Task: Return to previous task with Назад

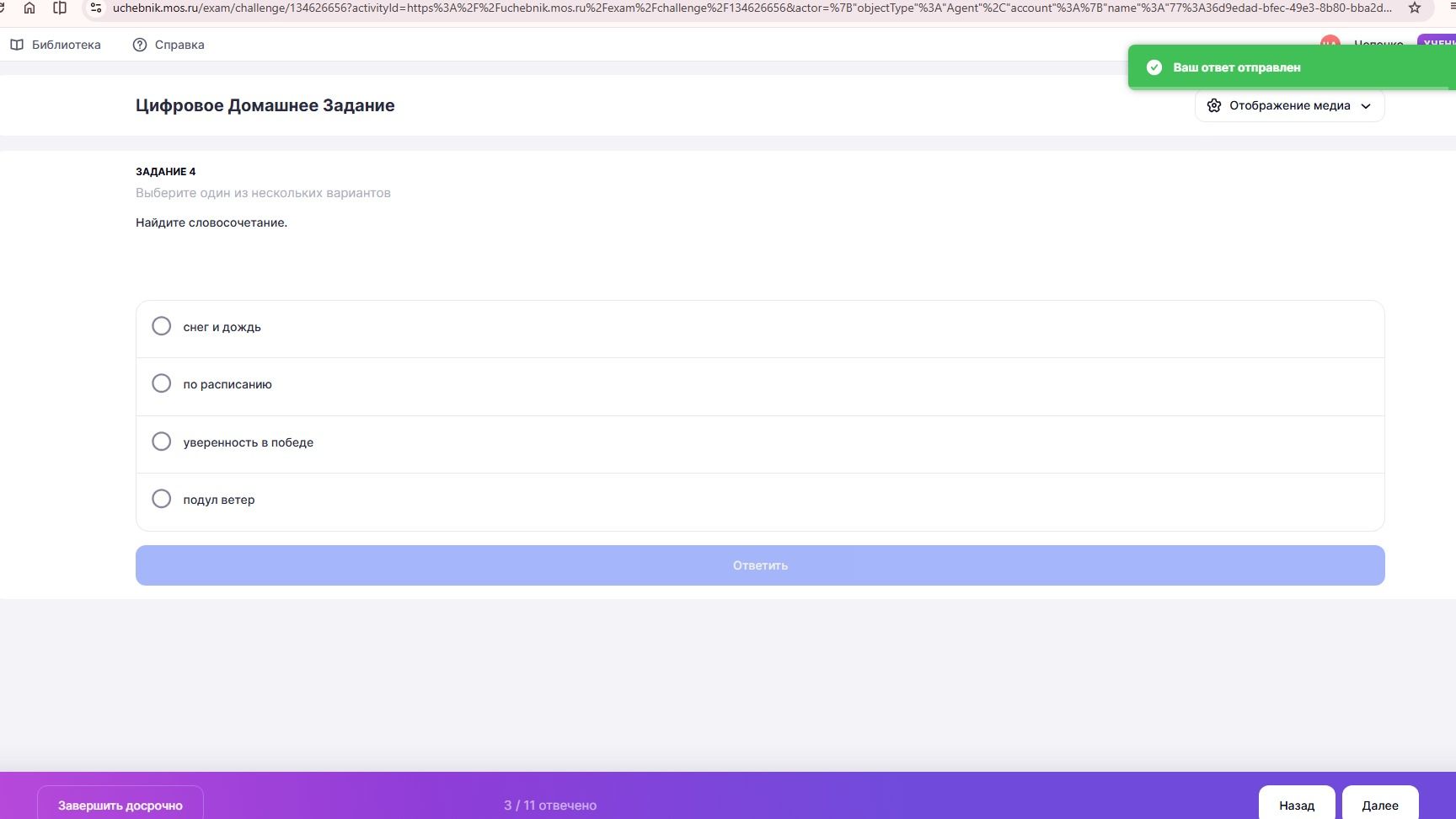Action: coord(1297,805)
